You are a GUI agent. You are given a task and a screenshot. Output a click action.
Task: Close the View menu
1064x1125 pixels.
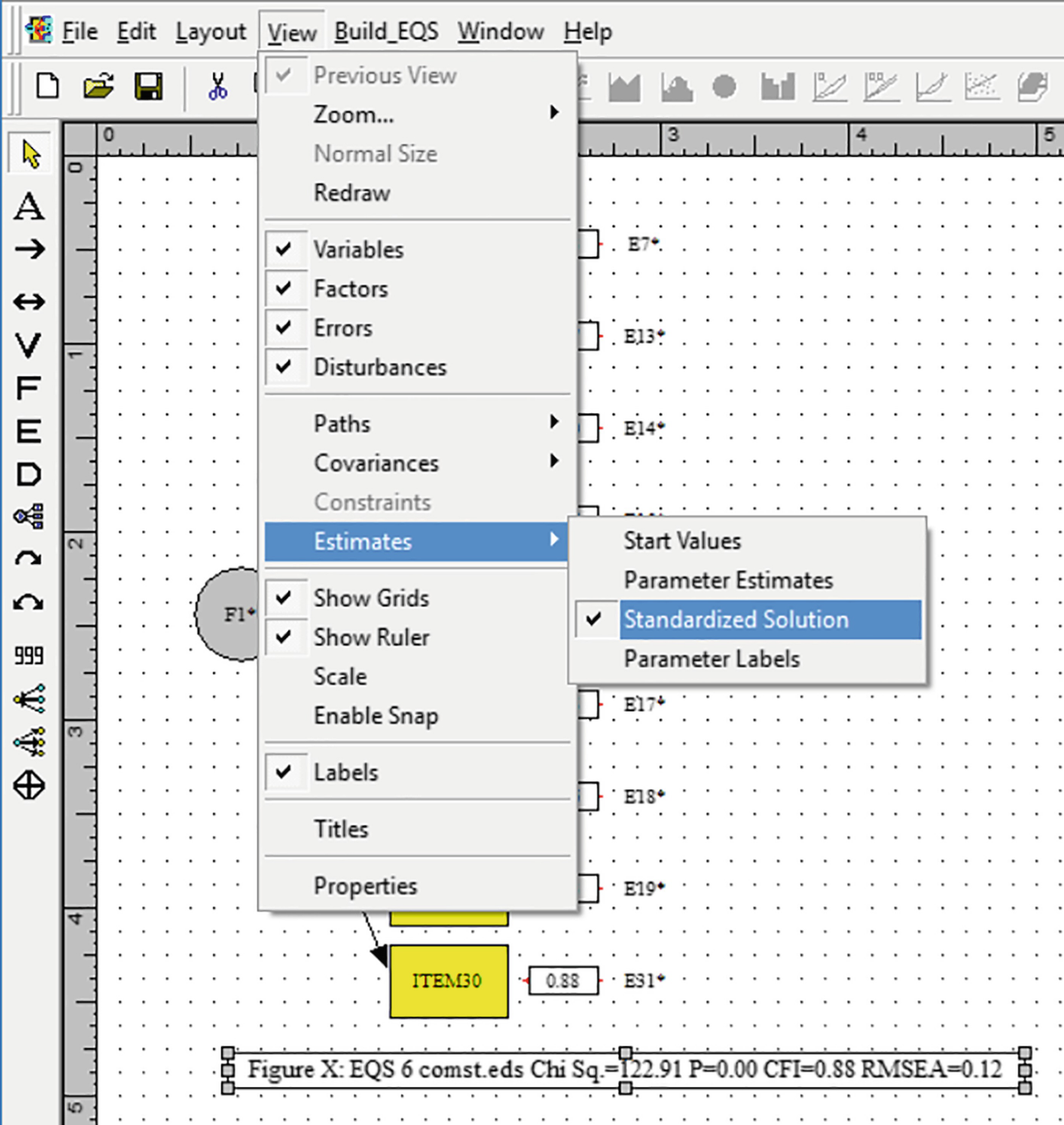click(292, 32)
